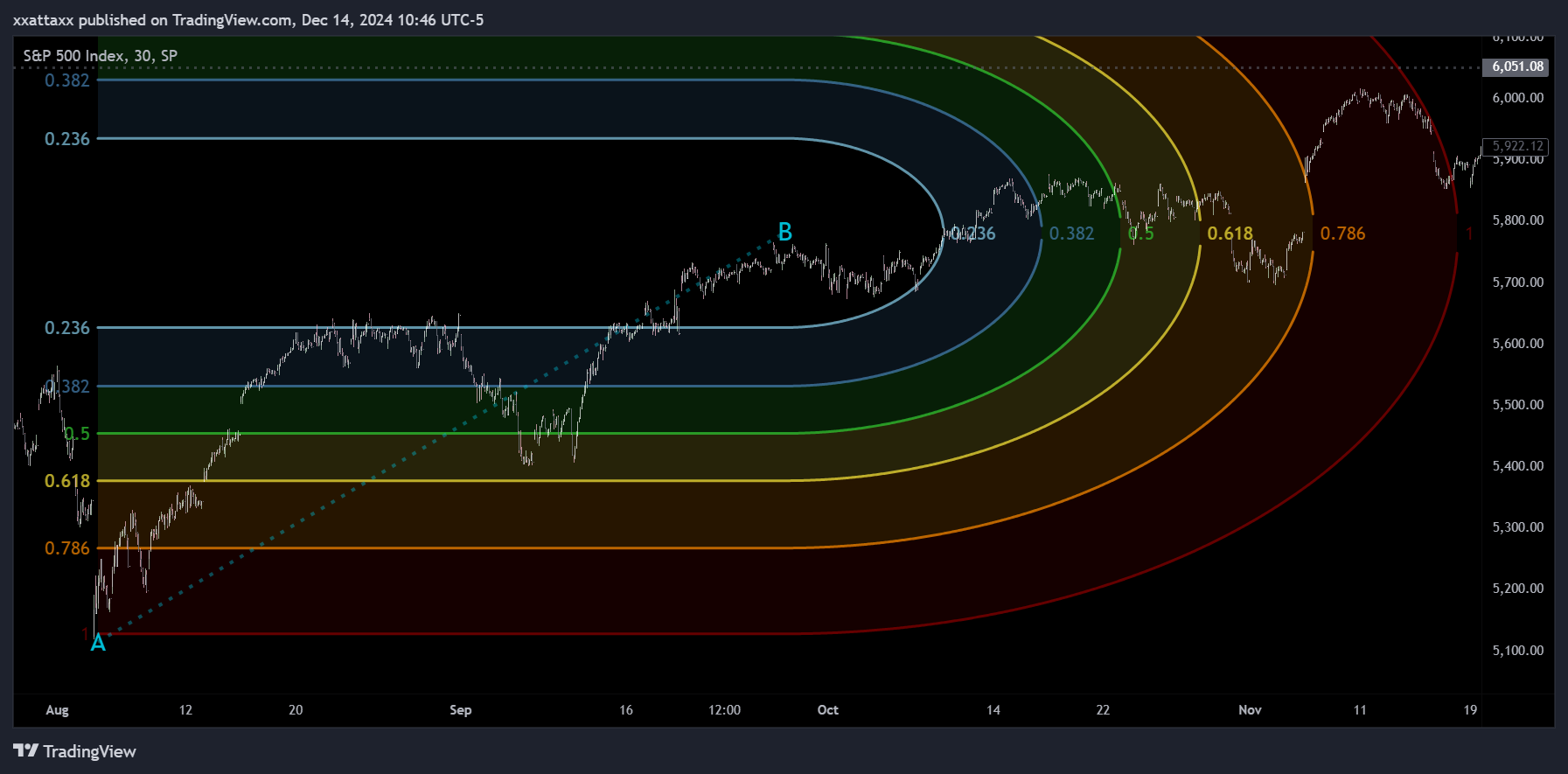Click the yellow 0.618 arc label right of B
This screenshot has width=1568, height=774.
(x=1230, y=234)
